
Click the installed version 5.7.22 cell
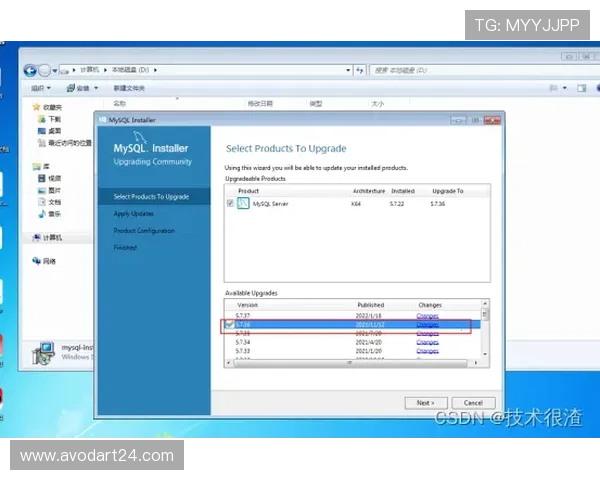[x=397, y=204]
